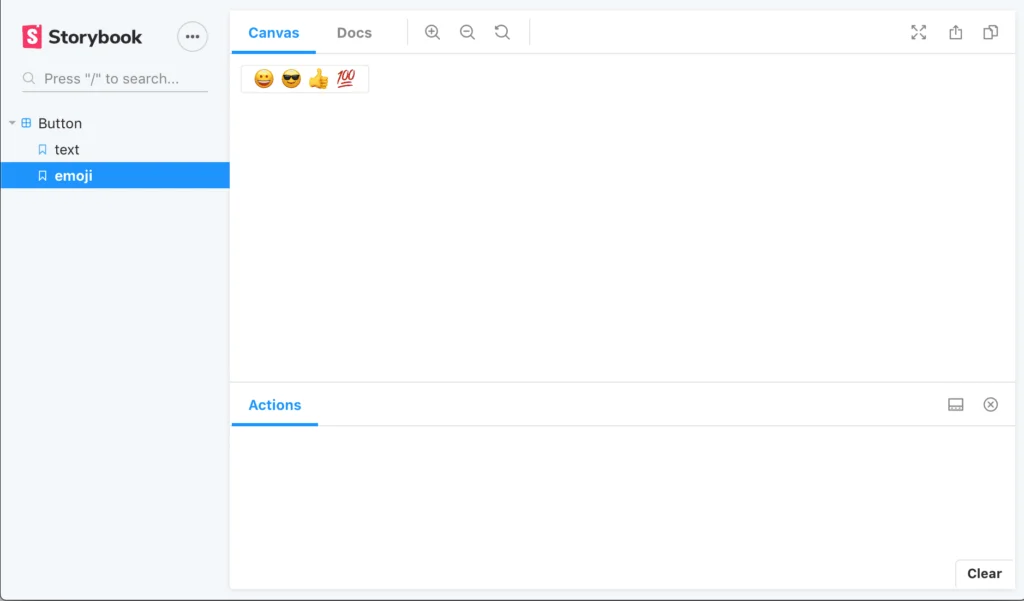Open canvas in new tab

tap(955, 32)
